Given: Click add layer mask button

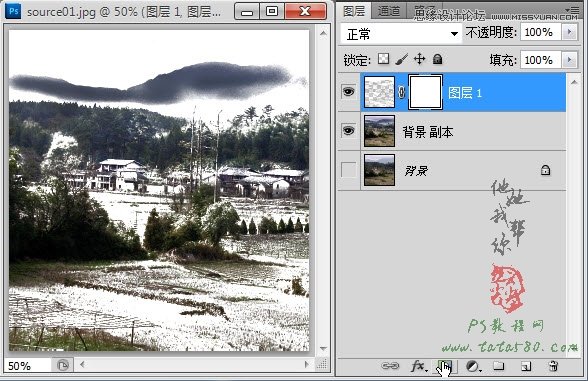Looking at the screenshot, I should point(446,366).
